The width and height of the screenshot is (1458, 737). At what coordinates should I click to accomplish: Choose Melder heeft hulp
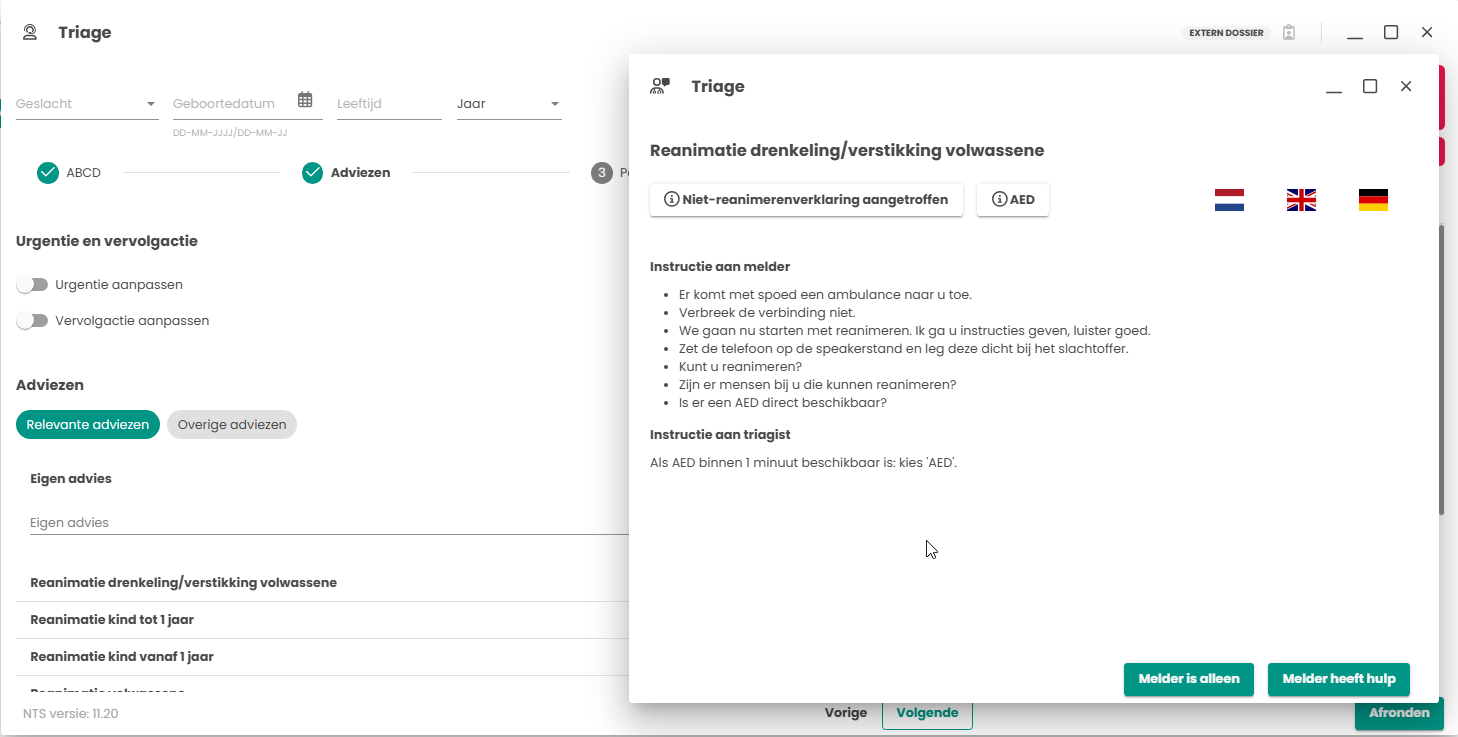coord(1339,679)
